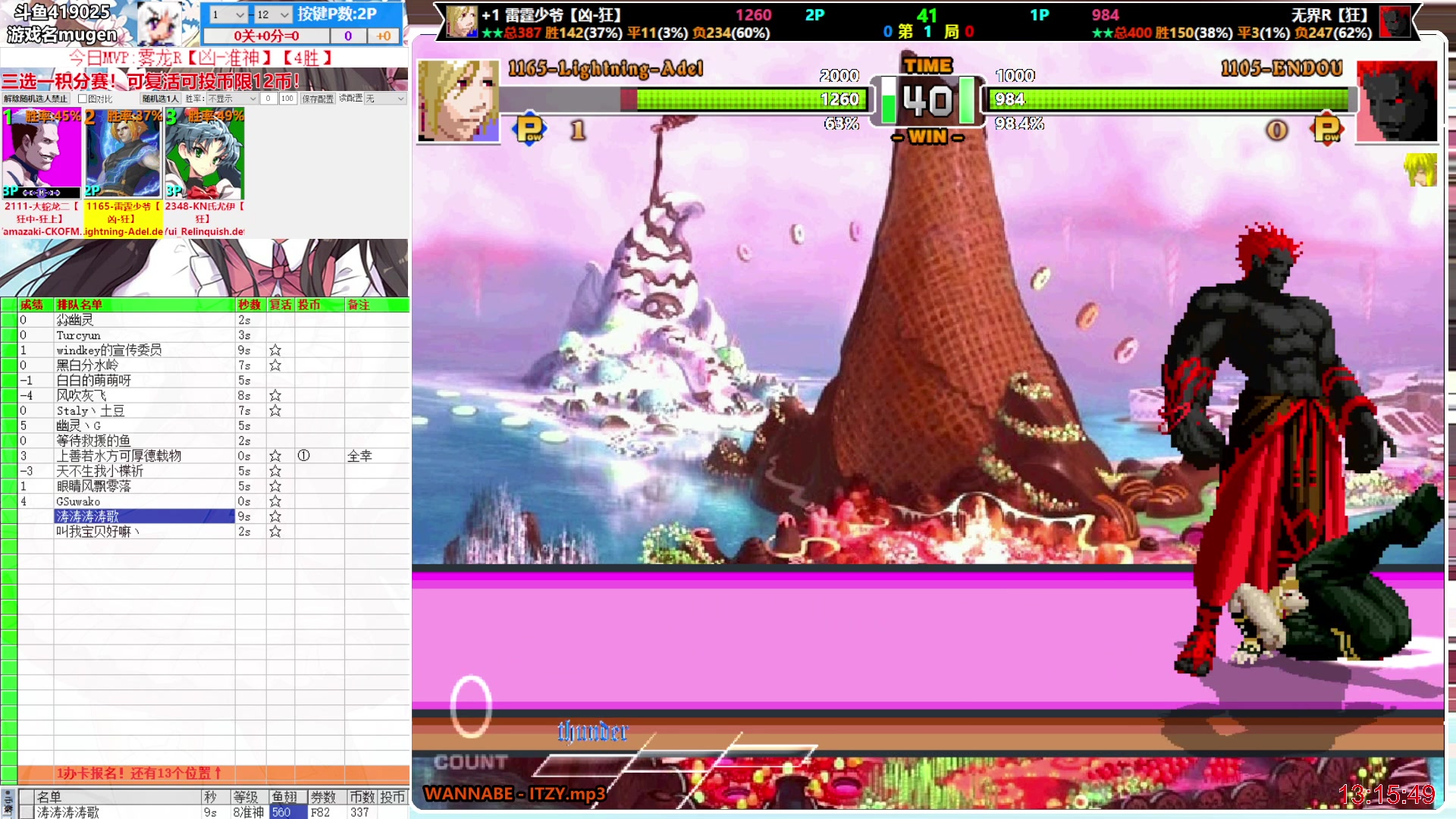The height and width of the screenshot is (819, 1456).
Task: Click the 排队名单 column header
Action: pyautogui.click(x=144, y=304)
